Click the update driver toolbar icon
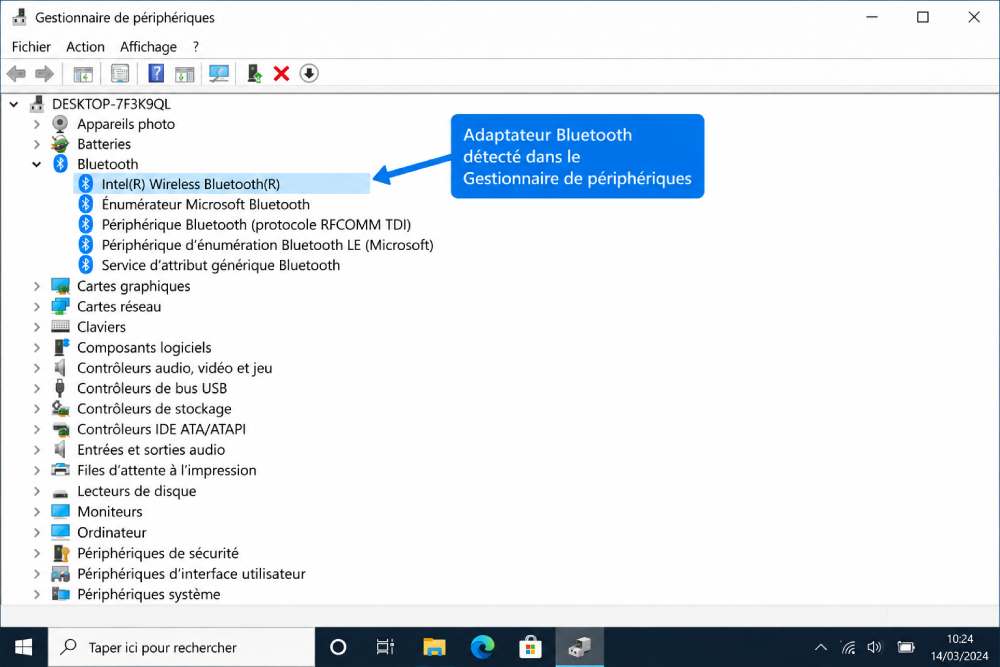Image resolution: width=1000 pixels, height=667 pixels. 254,73
